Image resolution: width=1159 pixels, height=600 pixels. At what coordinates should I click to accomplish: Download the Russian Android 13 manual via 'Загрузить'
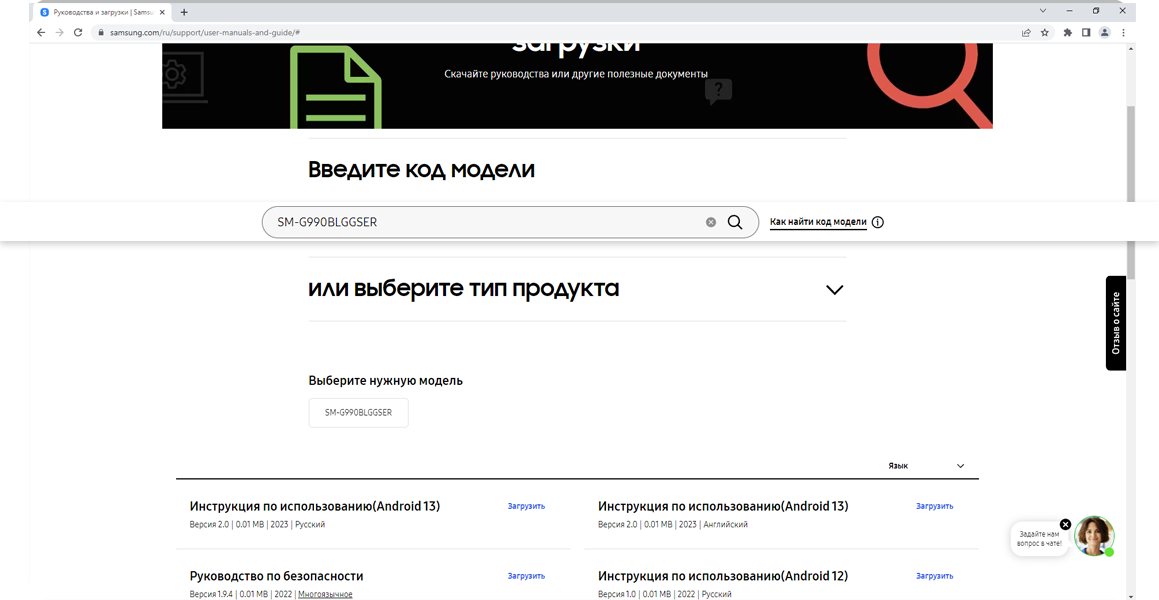point(526,506)
